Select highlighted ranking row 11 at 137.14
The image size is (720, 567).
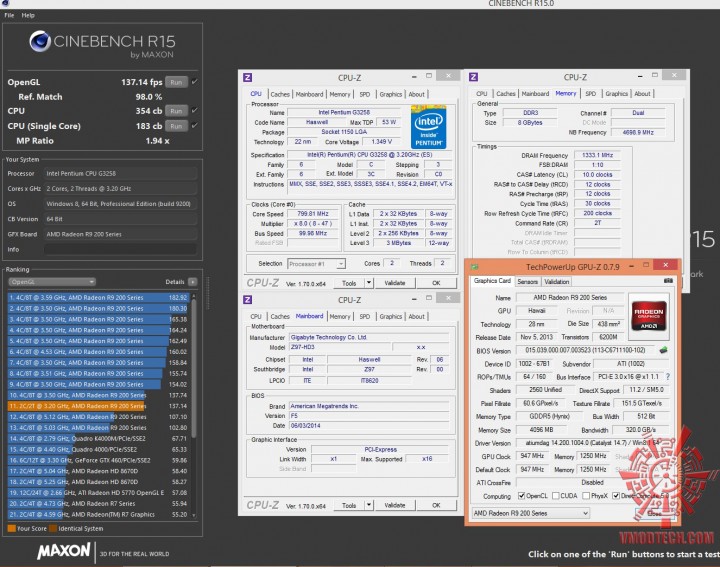point(98,406)
